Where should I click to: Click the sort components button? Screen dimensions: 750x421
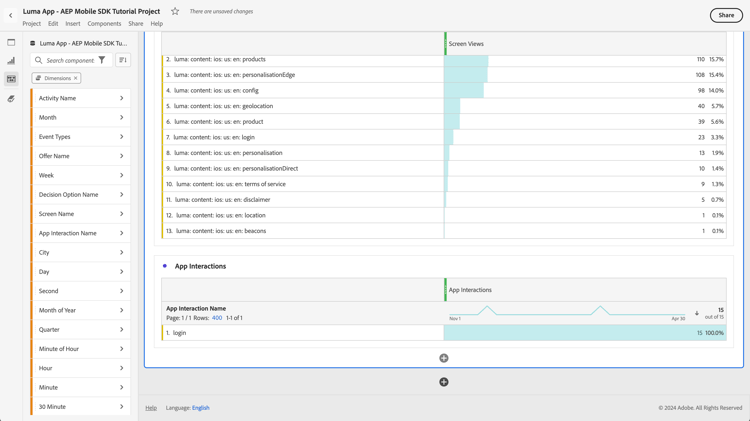[123, 60]
